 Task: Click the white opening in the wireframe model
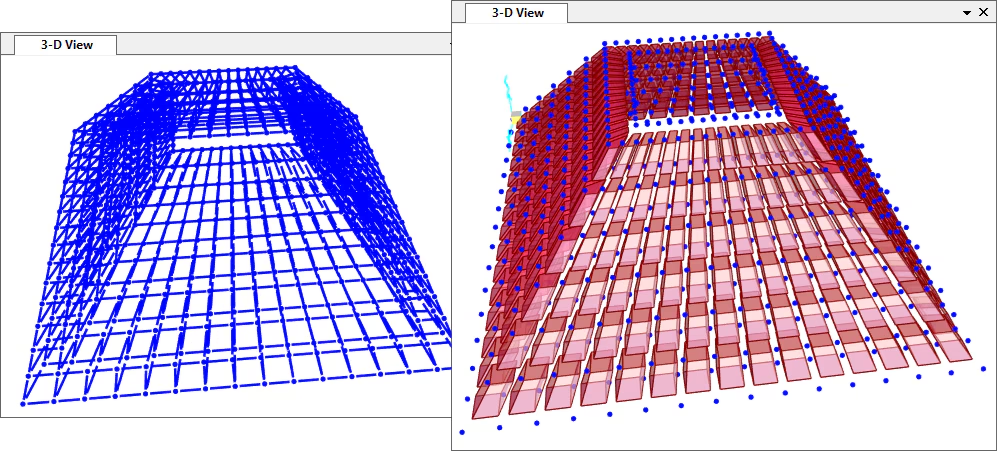[x=232, y=144]
